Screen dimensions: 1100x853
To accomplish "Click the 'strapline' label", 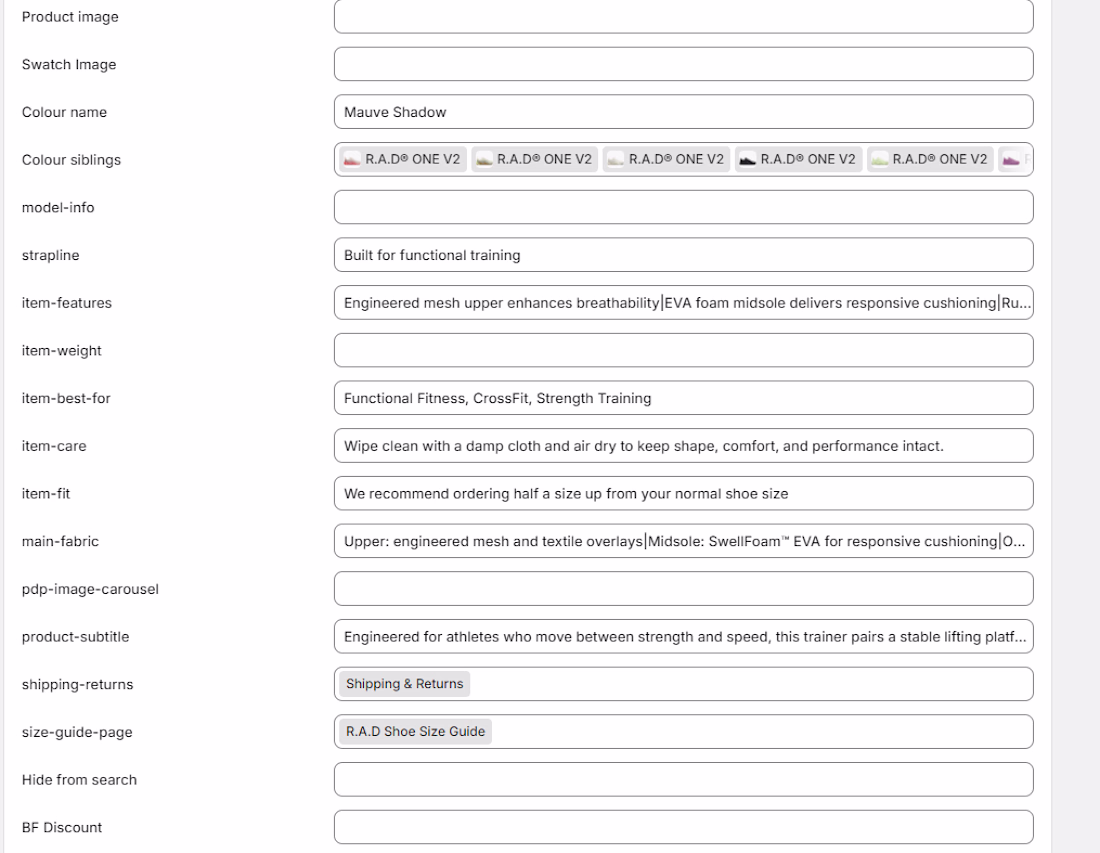I will coord(51,255).
